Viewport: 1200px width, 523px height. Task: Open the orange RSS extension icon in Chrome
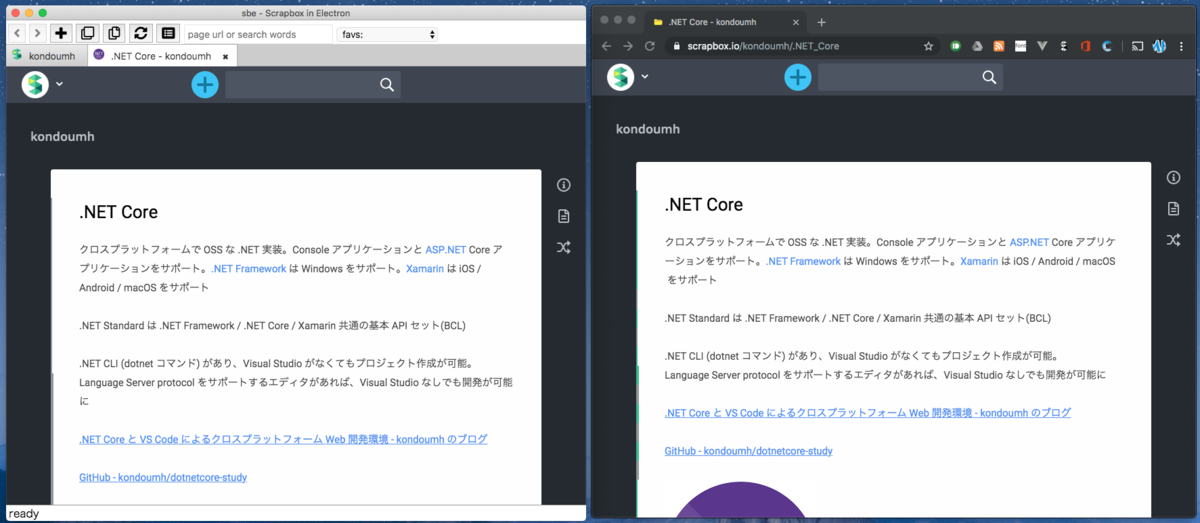point(999,46)
